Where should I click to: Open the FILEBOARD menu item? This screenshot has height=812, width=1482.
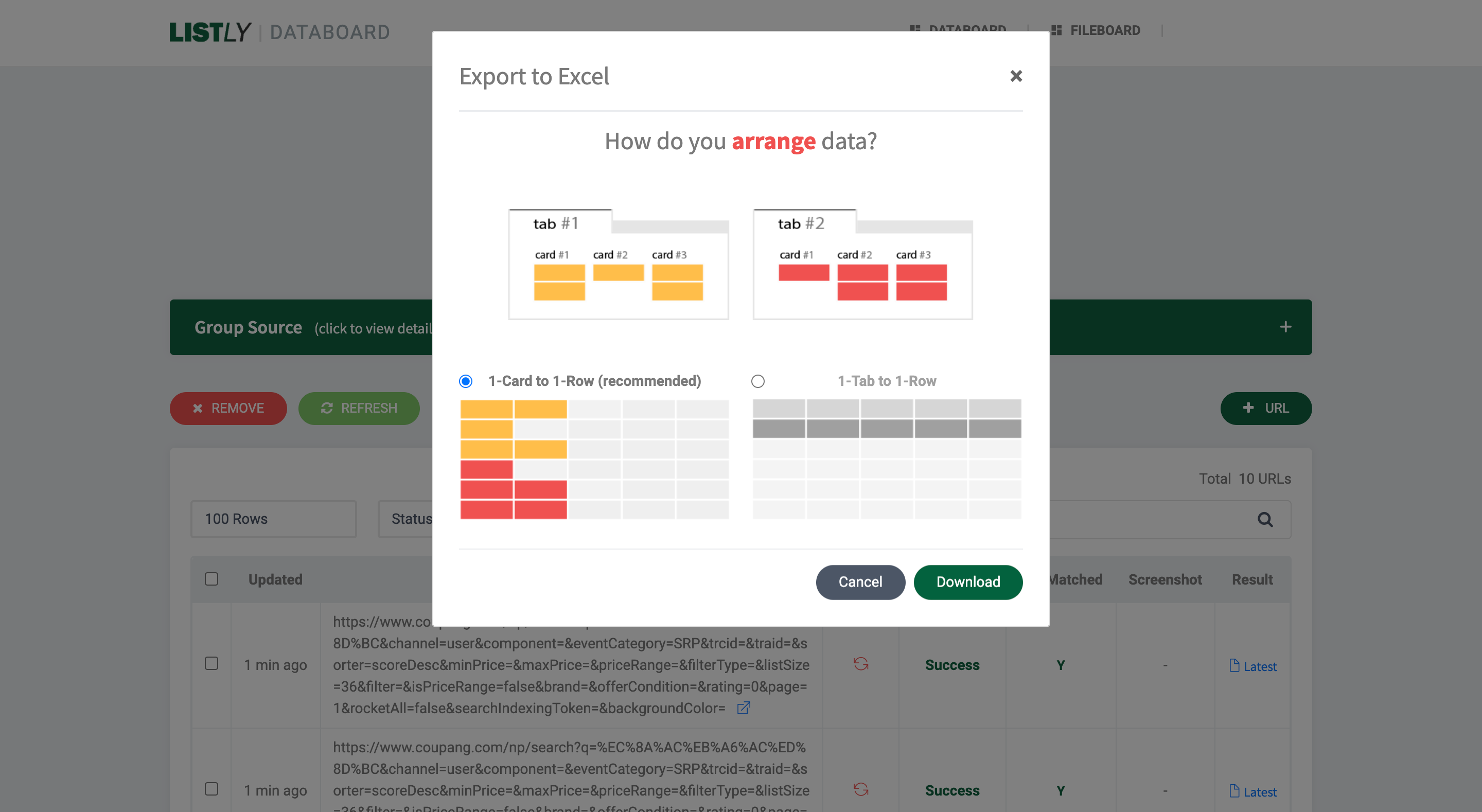click(1096, 30)
